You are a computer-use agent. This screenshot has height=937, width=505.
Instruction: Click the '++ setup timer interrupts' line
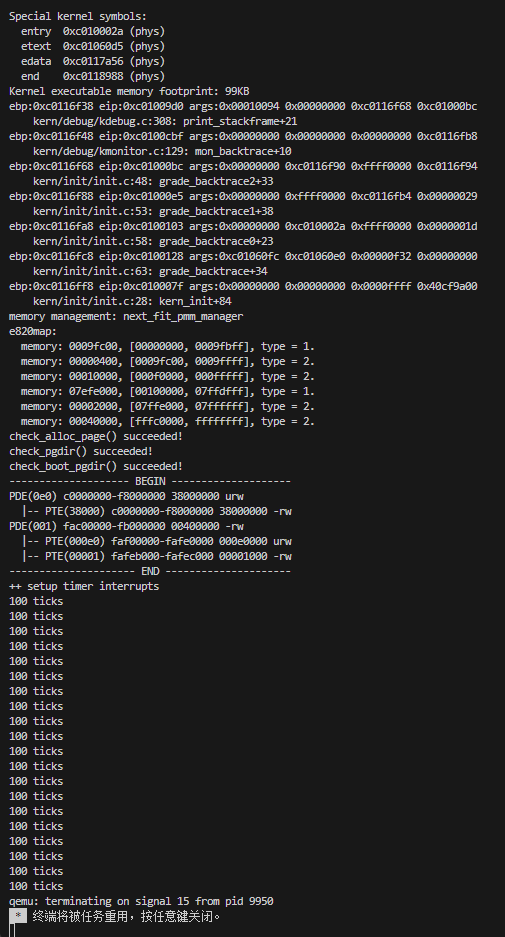point(84,586)
